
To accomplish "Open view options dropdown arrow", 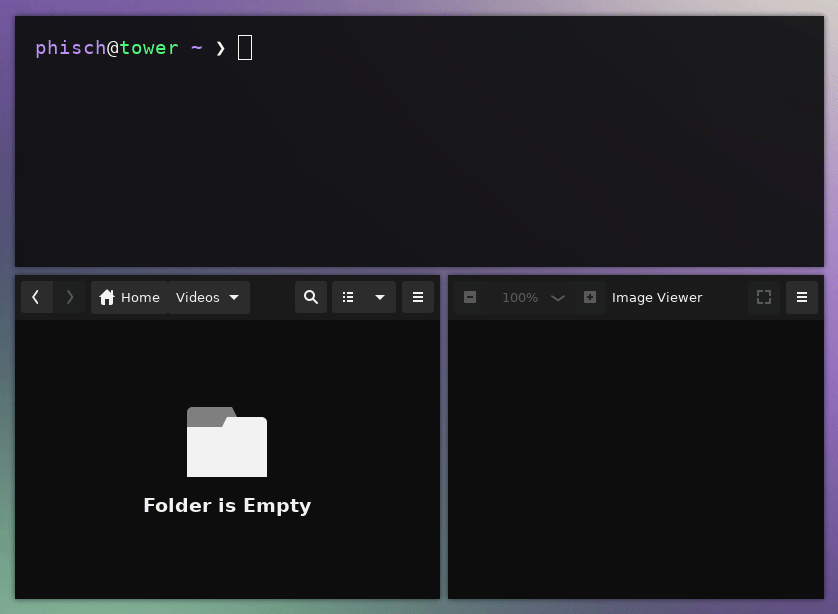I will pyautogui.click(x=380, y=297).
